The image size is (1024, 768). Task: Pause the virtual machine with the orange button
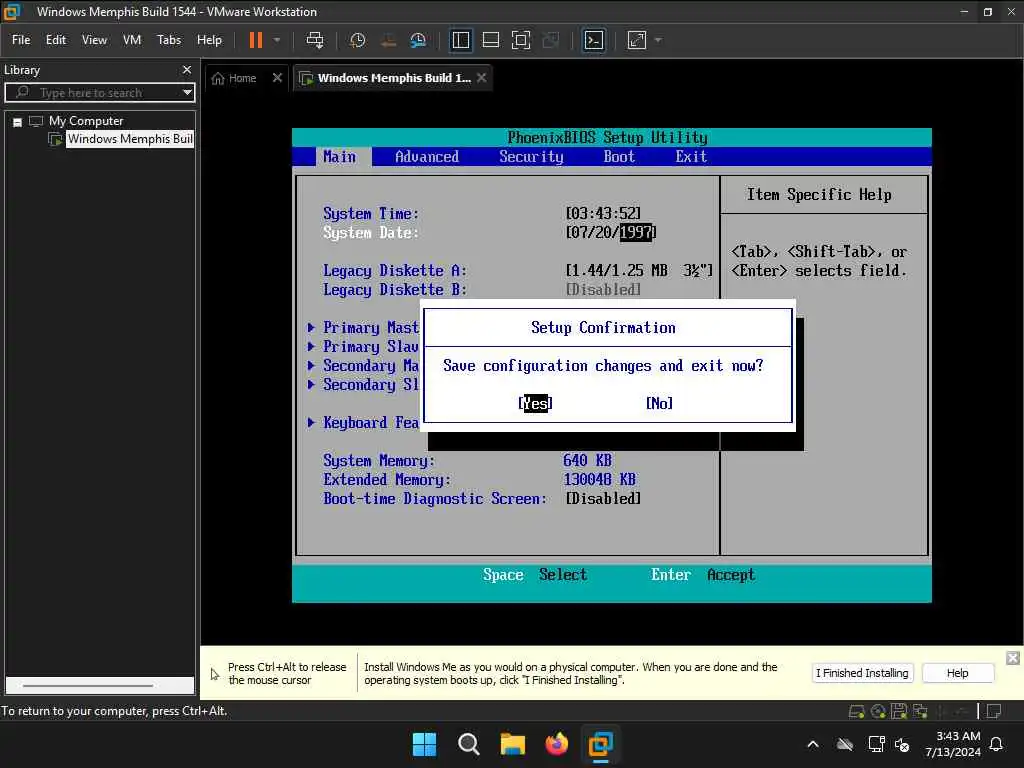click(255, 40)
